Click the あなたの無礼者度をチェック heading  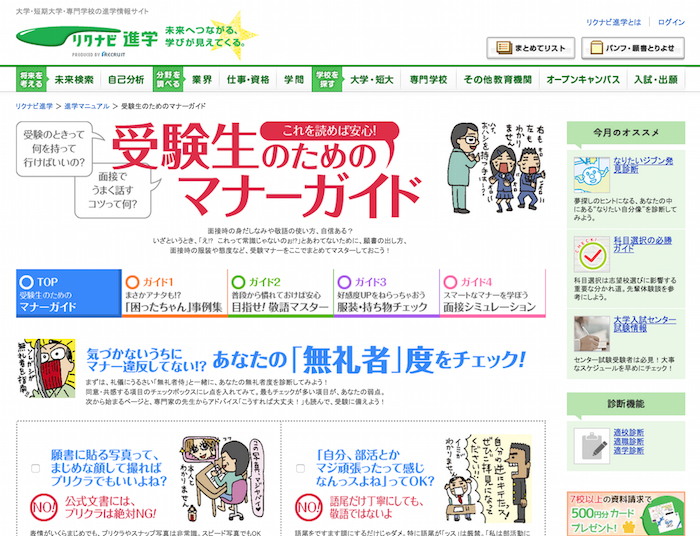306,360
